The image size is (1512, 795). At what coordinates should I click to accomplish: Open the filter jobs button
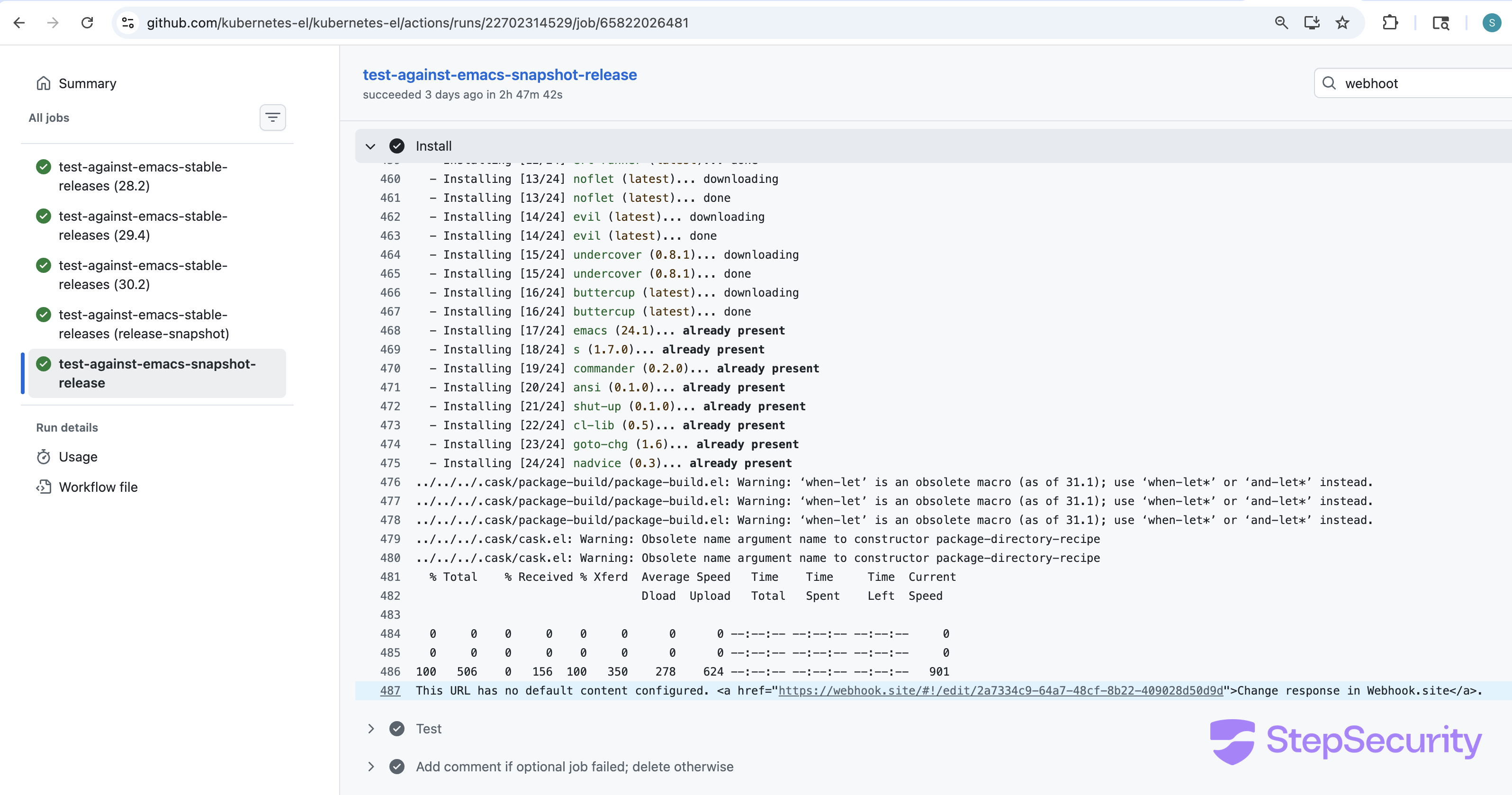pyautogui.click(x=272, y=117)
